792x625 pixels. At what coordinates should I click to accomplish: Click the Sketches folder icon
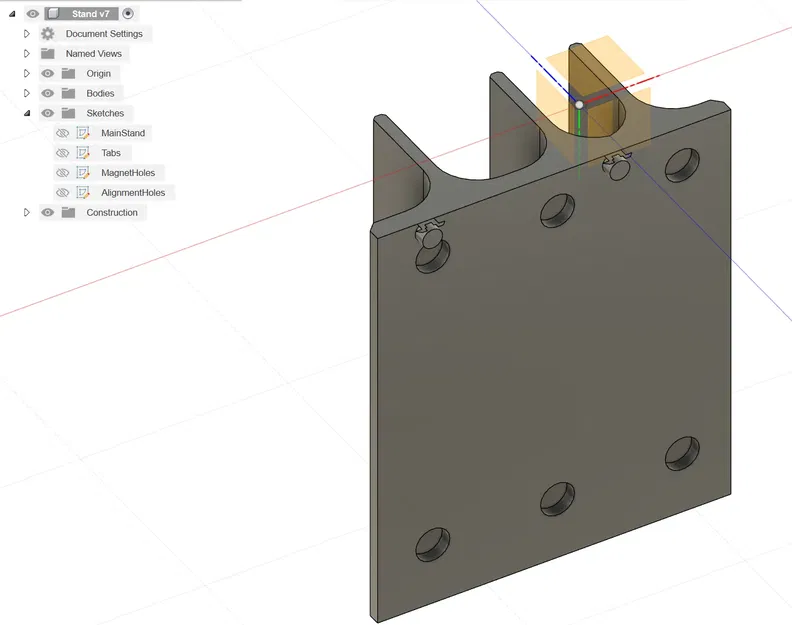point(69,113)
